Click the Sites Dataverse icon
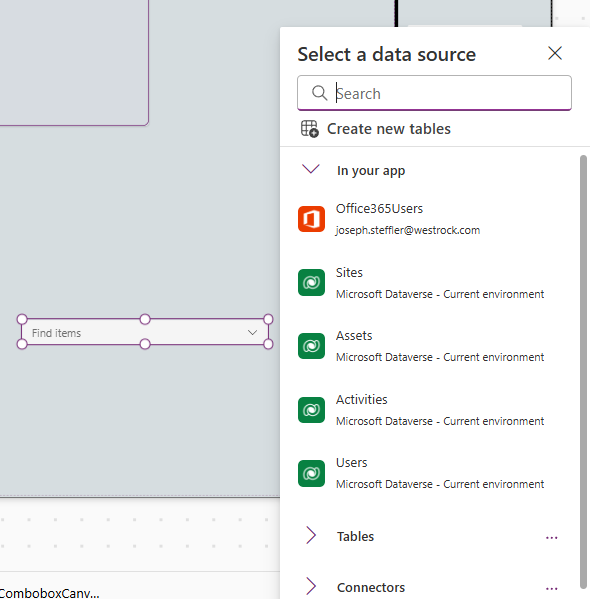The height and width of the screenshot is (599, 590). (311, 283)
